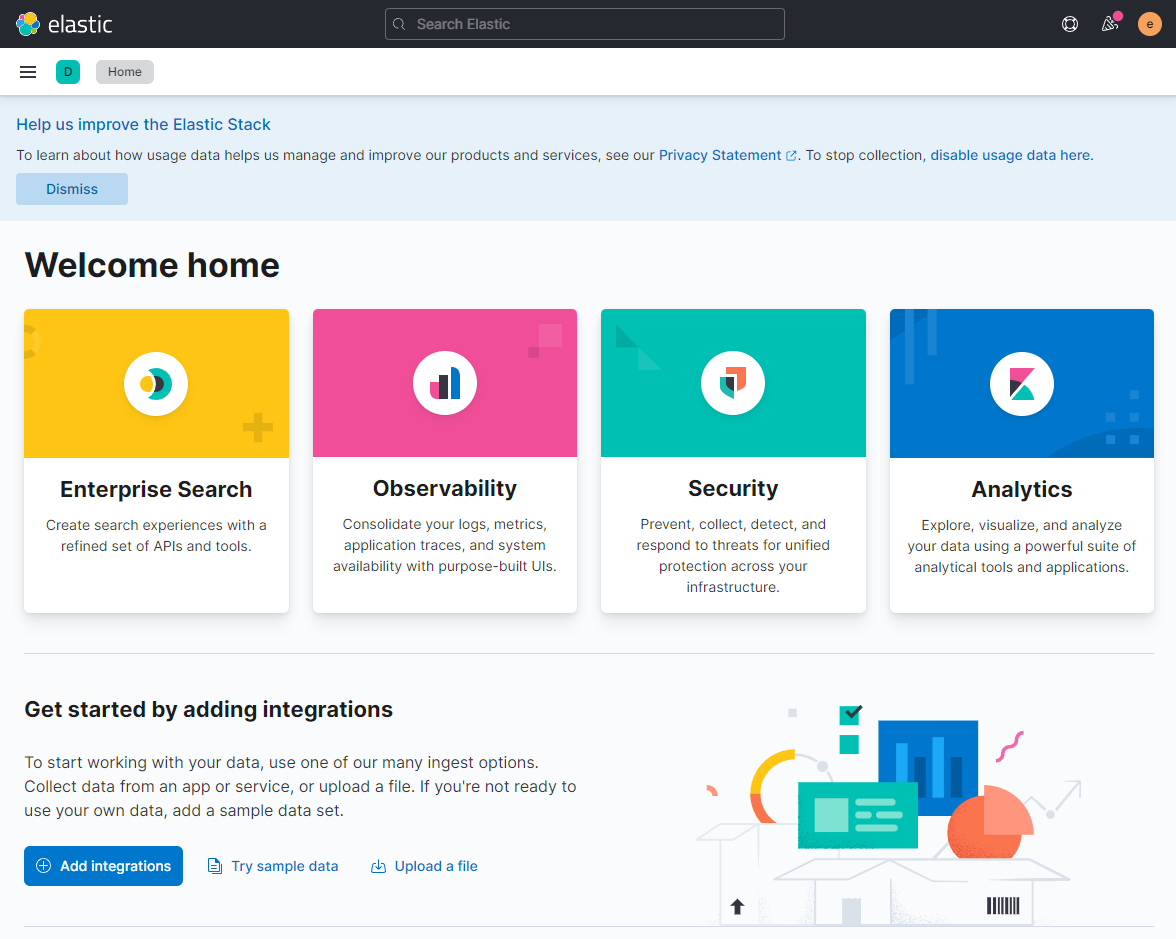Select the Home breadcrumb
The width and height of the screenshot is (1176, 939).
point(124,71)
